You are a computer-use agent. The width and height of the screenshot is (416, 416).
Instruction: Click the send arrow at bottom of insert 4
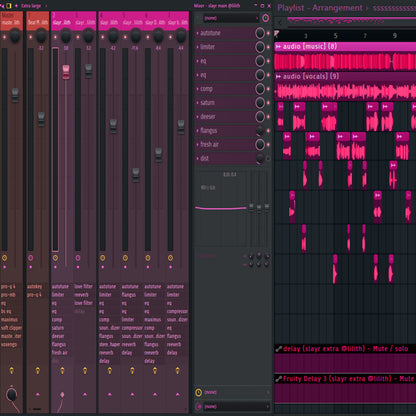pyautogui.click(x=110, y=394)
